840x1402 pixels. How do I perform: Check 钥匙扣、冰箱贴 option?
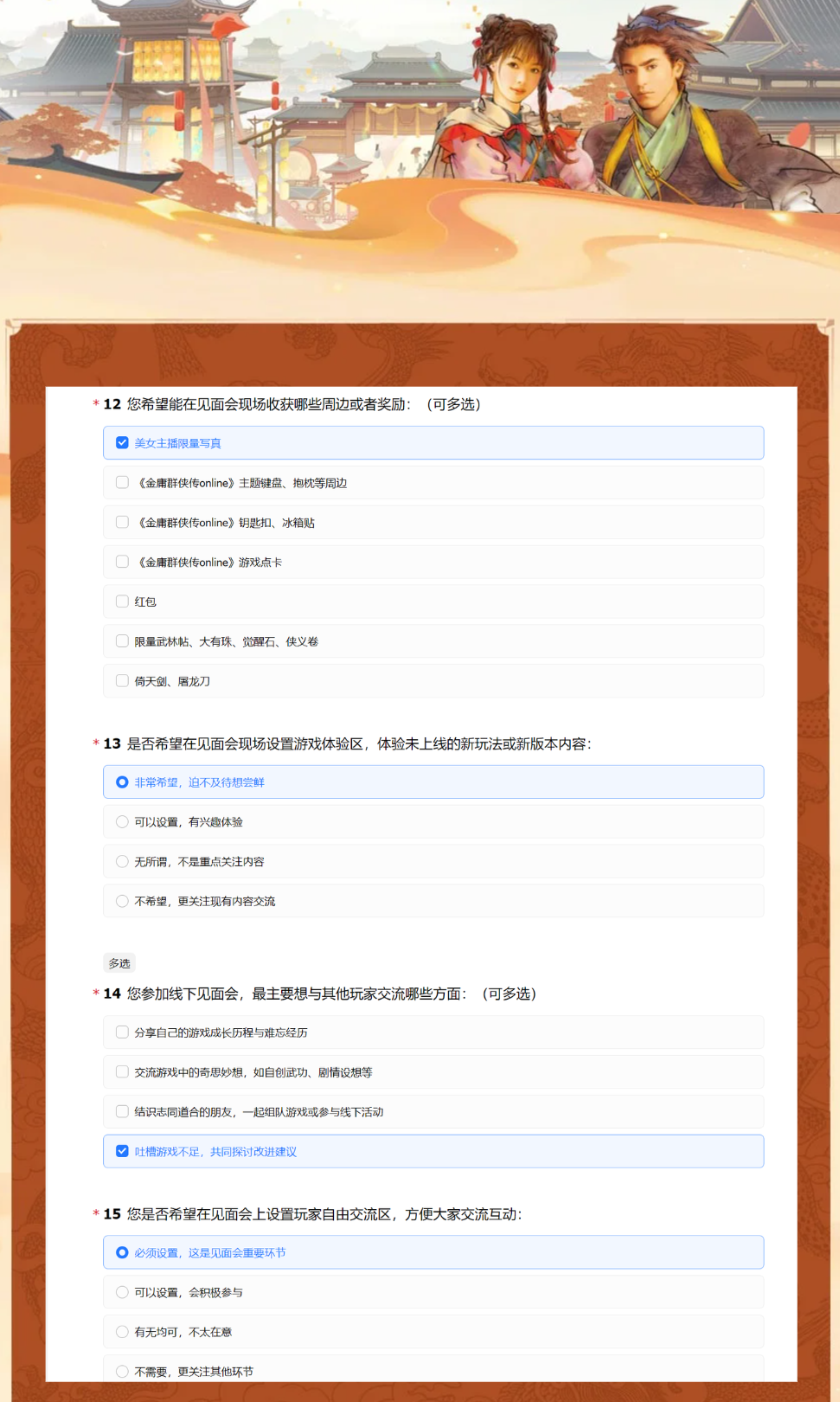(433, 523)
